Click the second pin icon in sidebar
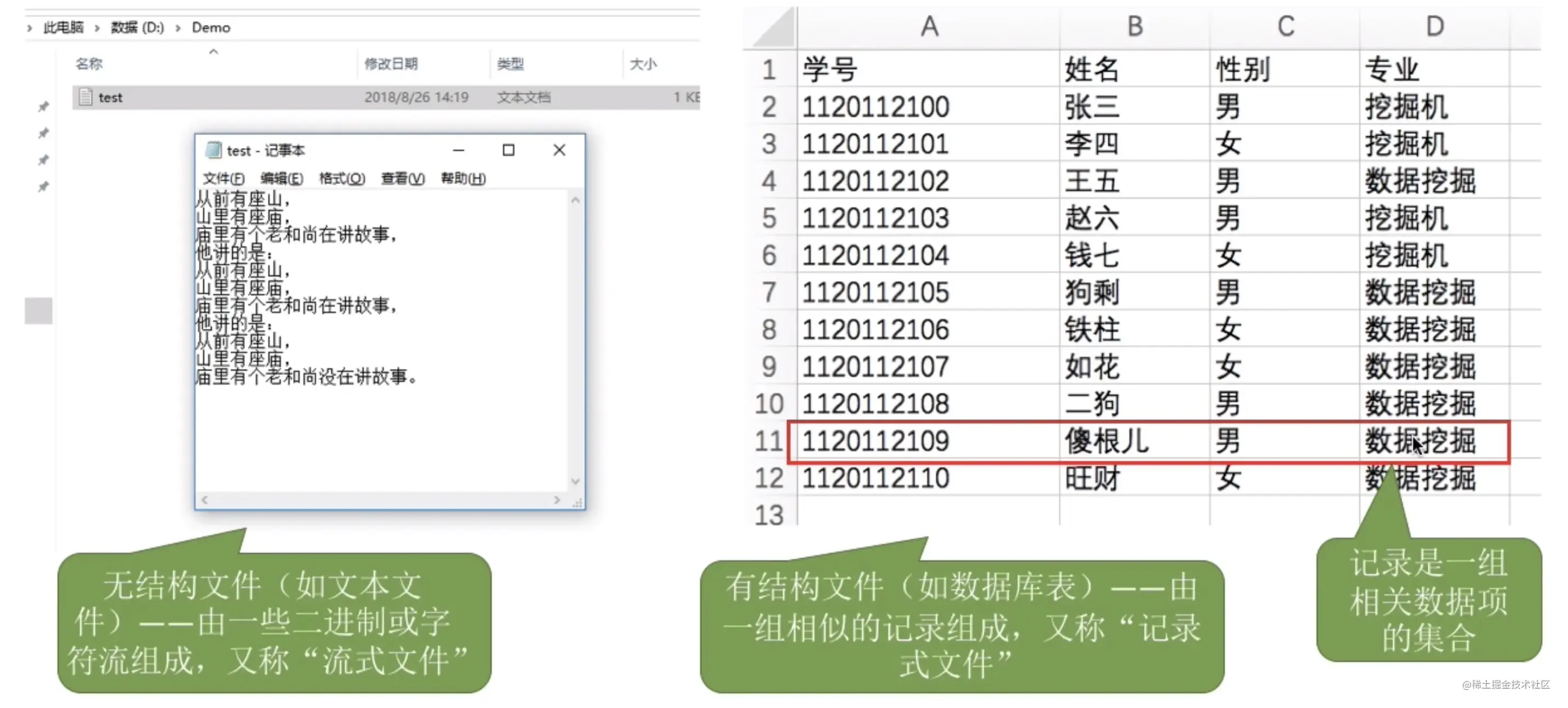Screen dimensions: 1568x708 tap(43, 133)
